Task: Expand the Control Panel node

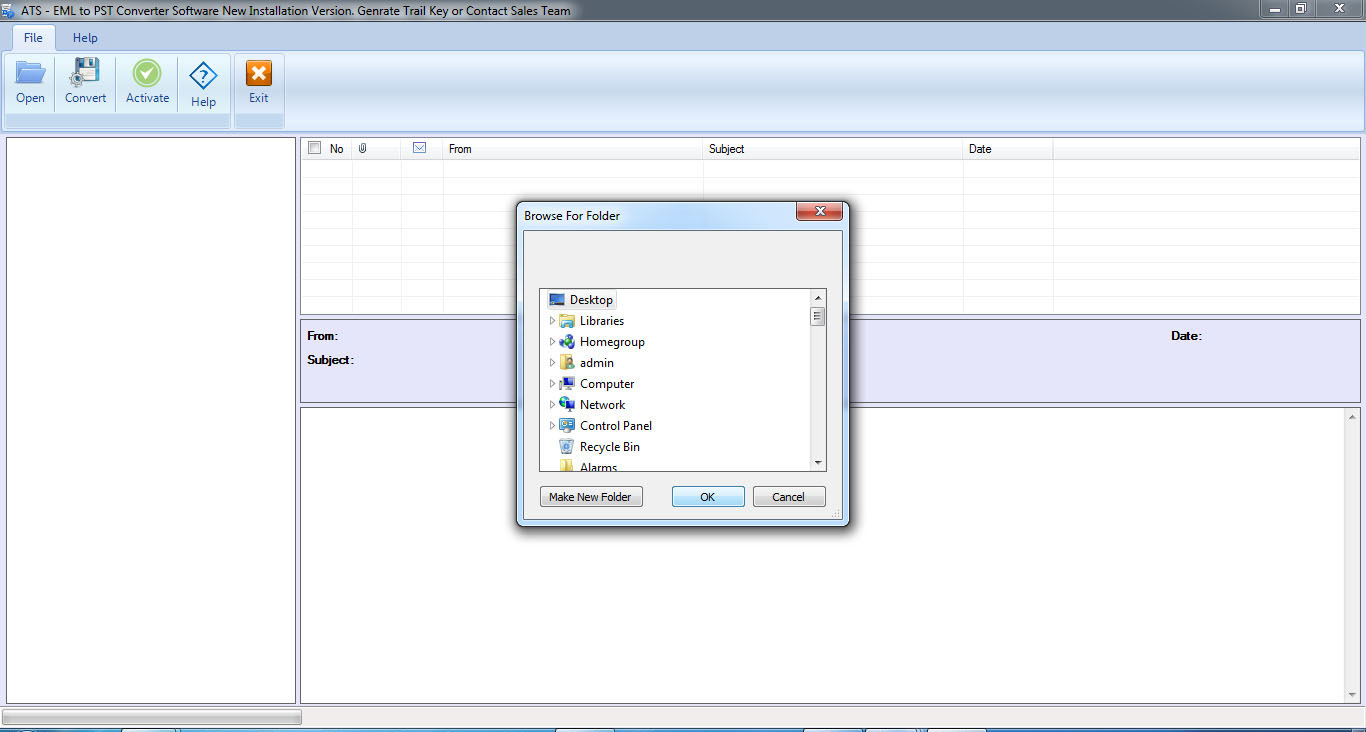Action: [552, 426]
